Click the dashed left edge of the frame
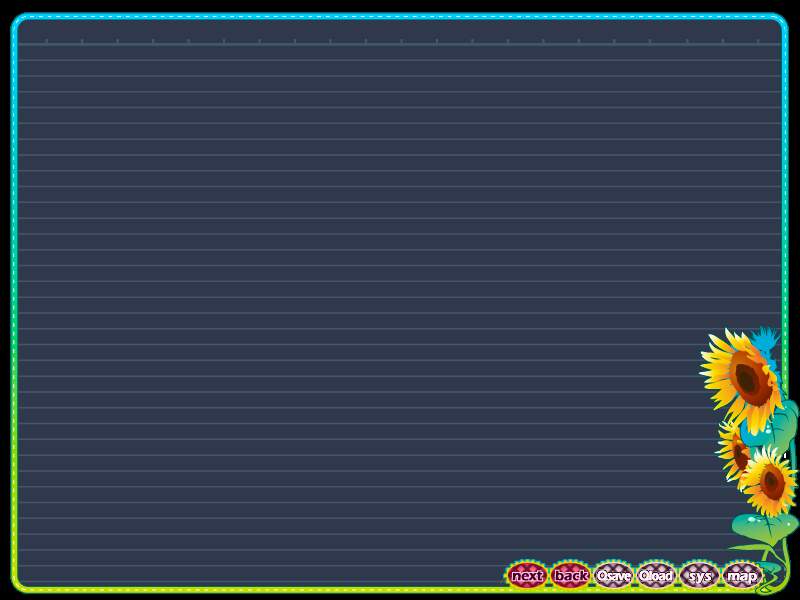800x600 pixels. pyautogui.click(x=15, y=300)
